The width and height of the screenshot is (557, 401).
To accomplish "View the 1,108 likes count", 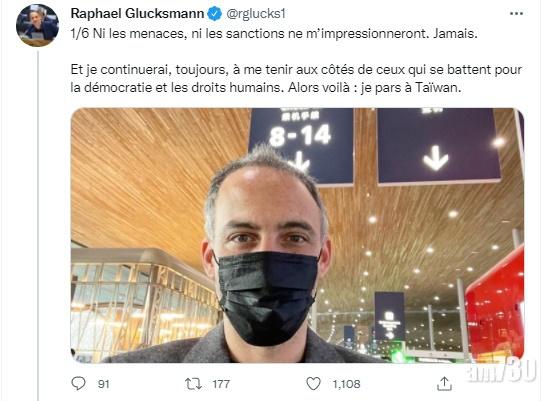I will (346, 384).
